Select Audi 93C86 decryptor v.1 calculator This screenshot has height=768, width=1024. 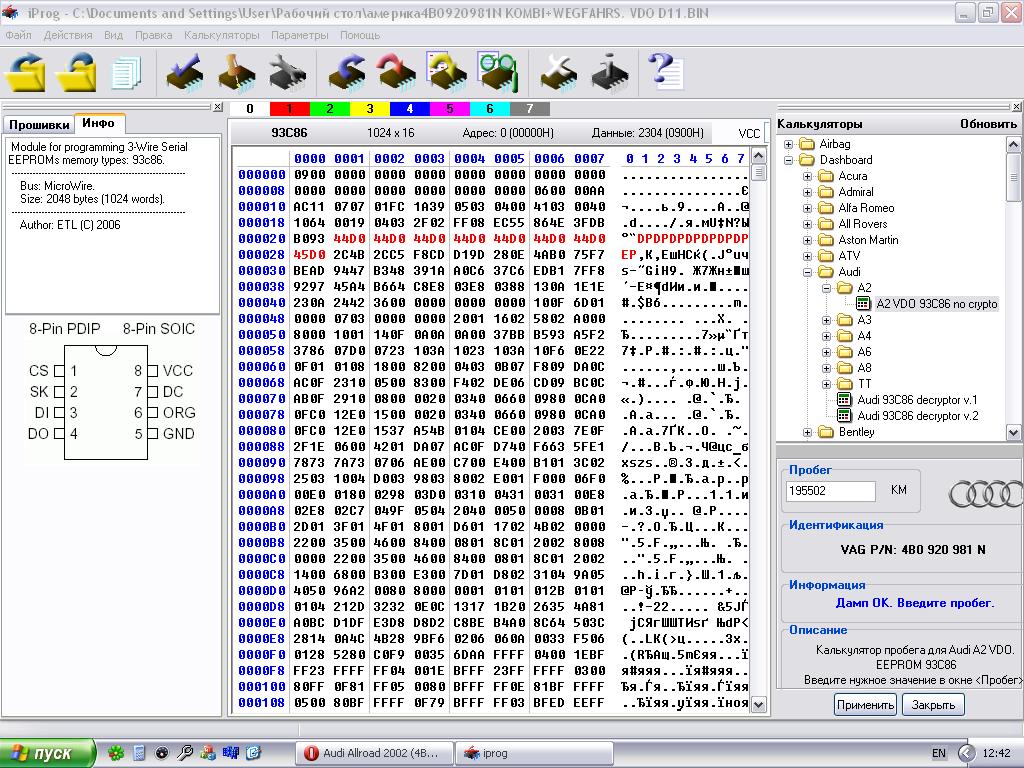point(917,400)
